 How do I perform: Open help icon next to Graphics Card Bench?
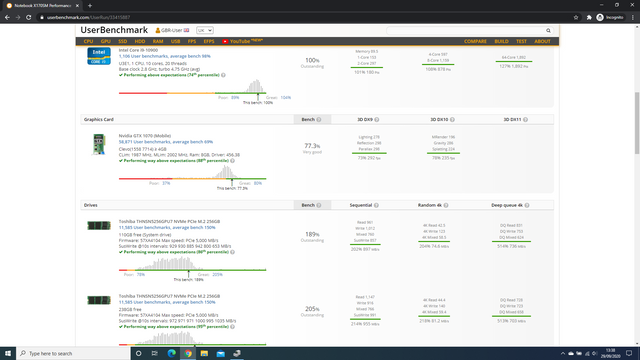pos(319,120)
